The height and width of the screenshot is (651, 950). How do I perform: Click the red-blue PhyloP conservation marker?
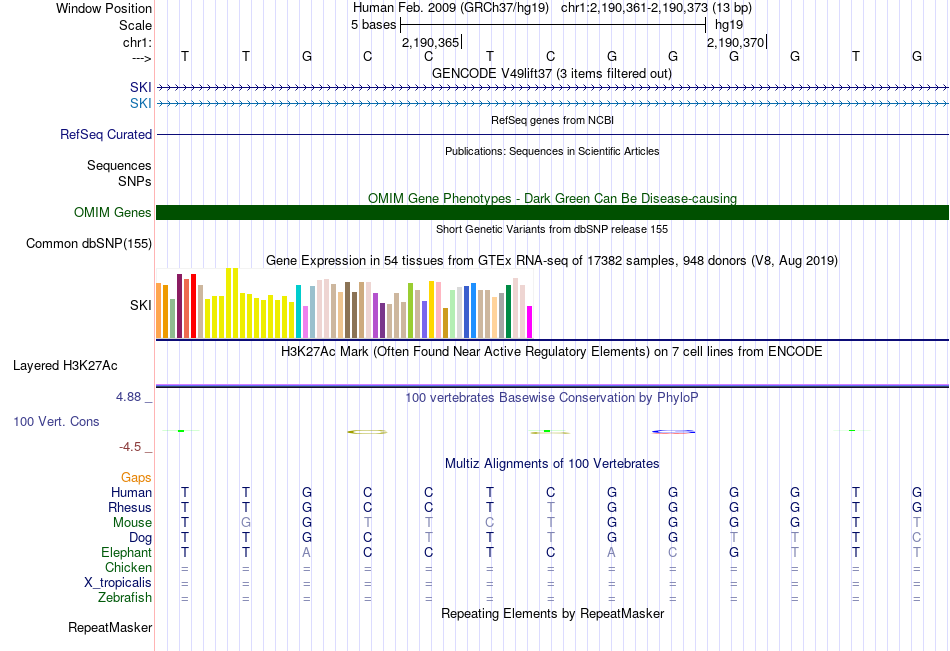[x=673, y=432]
